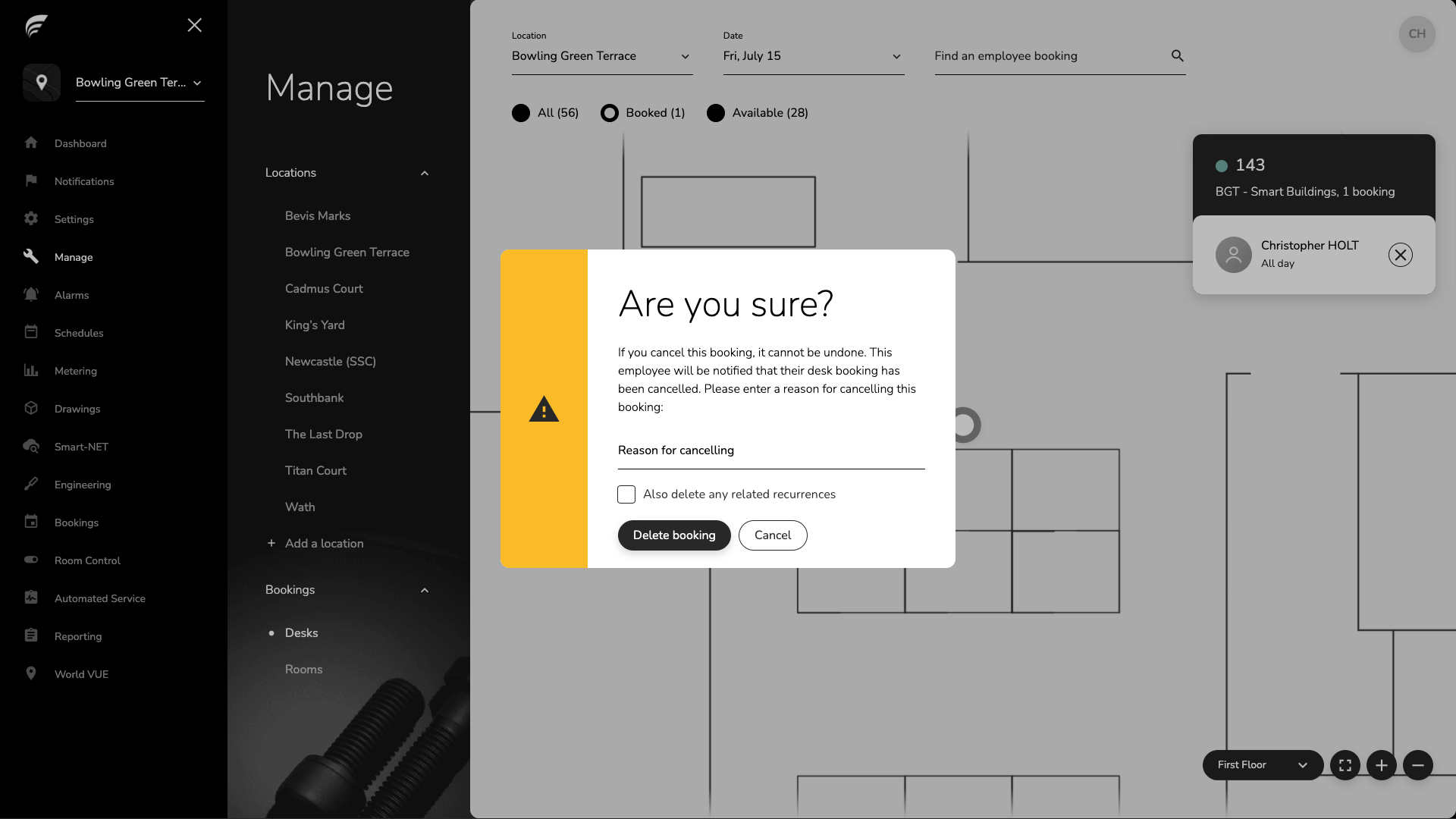This screenshot has width=1456, height=819.
Task: Open First Floor selector dropdown
Action: [1263, 765]
